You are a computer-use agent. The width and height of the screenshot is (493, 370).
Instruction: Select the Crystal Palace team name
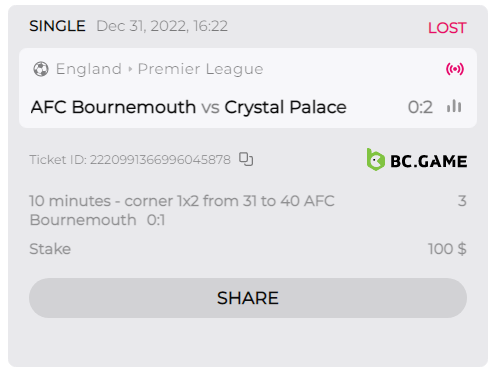tap(285, 107)
